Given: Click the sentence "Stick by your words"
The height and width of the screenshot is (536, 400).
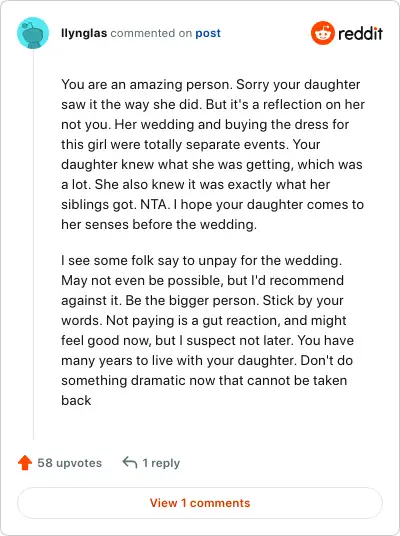Looking at the screenshot, I should [202, 310].
